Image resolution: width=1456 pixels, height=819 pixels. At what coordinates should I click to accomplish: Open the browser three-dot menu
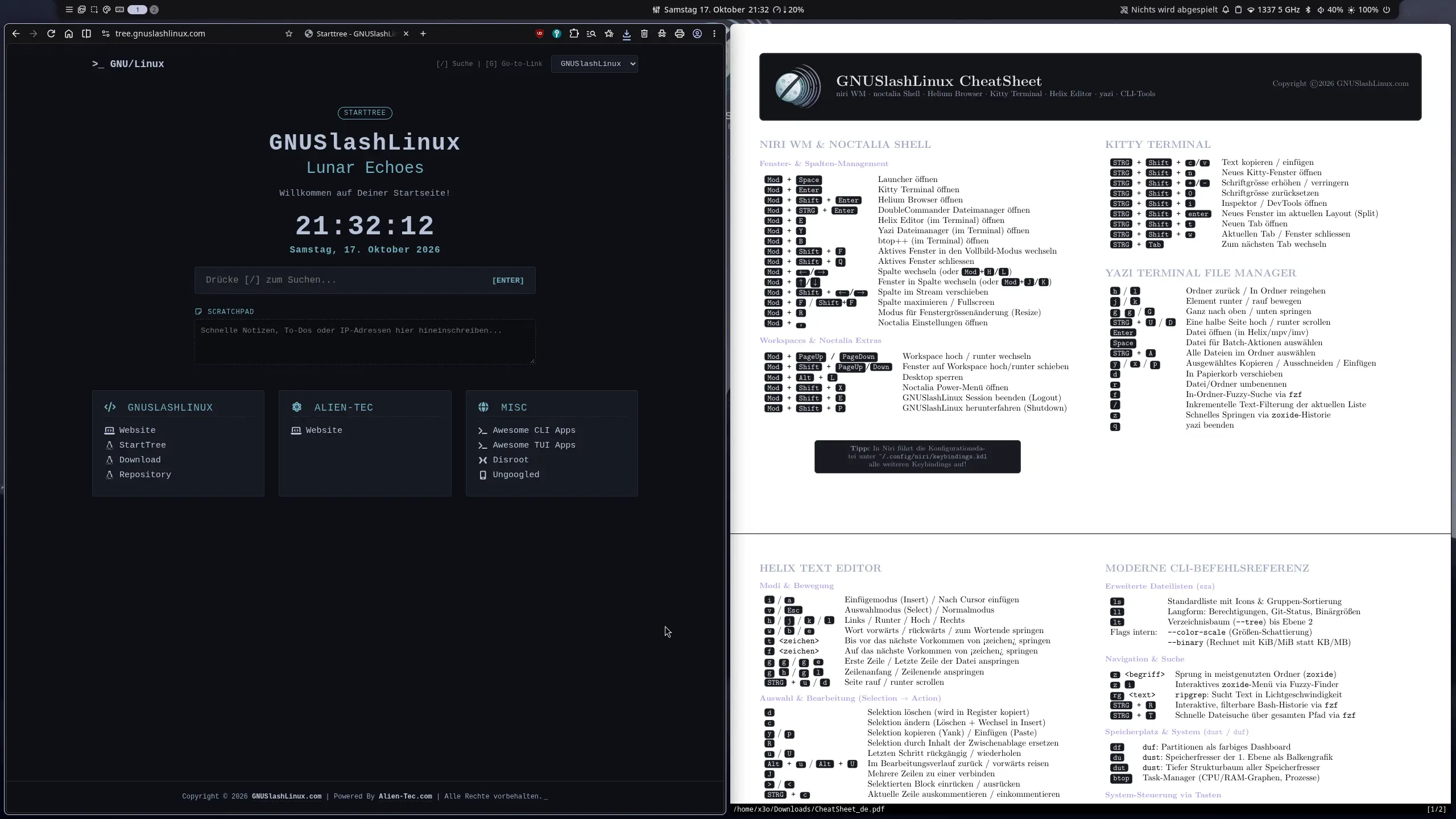(x=714, y=34)
